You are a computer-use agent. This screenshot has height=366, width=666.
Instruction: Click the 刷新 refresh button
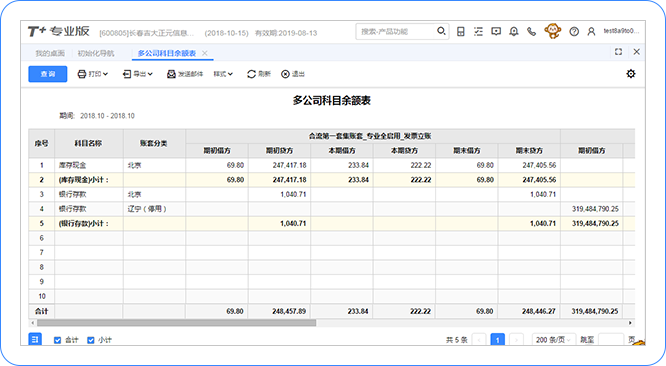tap(259, 74)
